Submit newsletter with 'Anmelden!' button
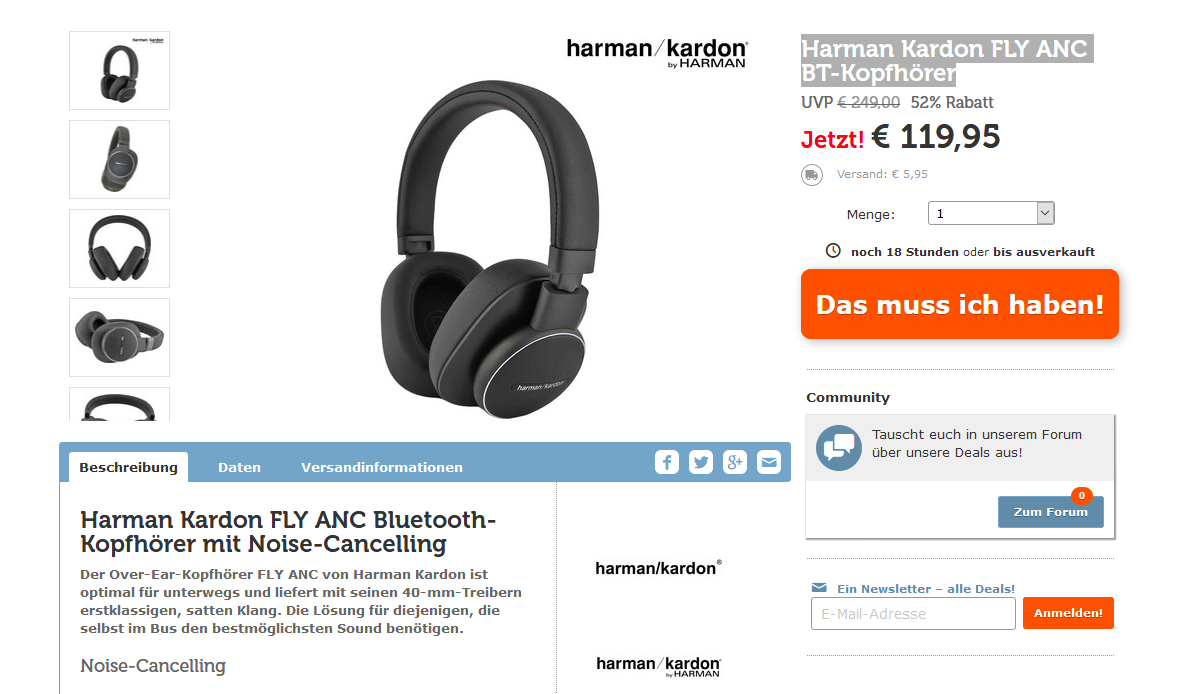The width and height of the screenshot is (1197, 694). [1068, 613]
